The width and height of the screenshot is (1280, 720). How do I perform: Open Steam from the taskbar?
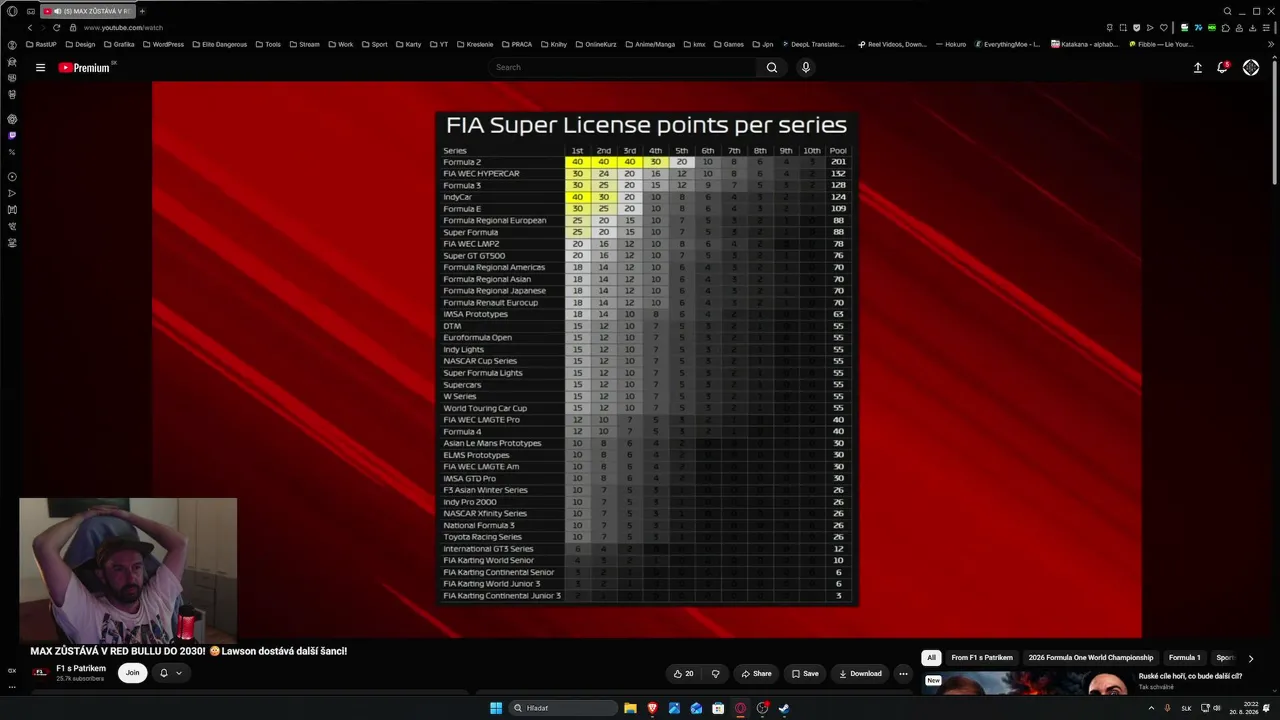(x=784, y=708)
